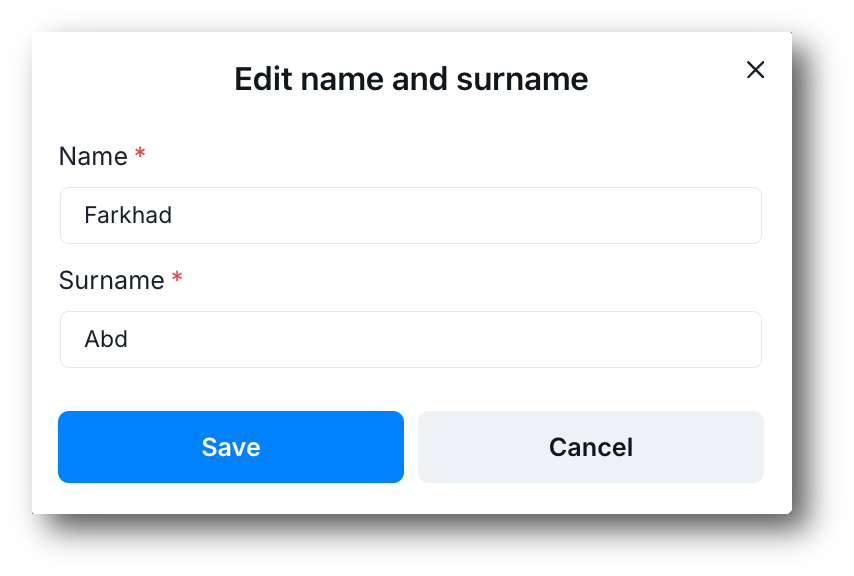Click the text Abd in the Surname box
854x576 pixels.
coord(106,339)
